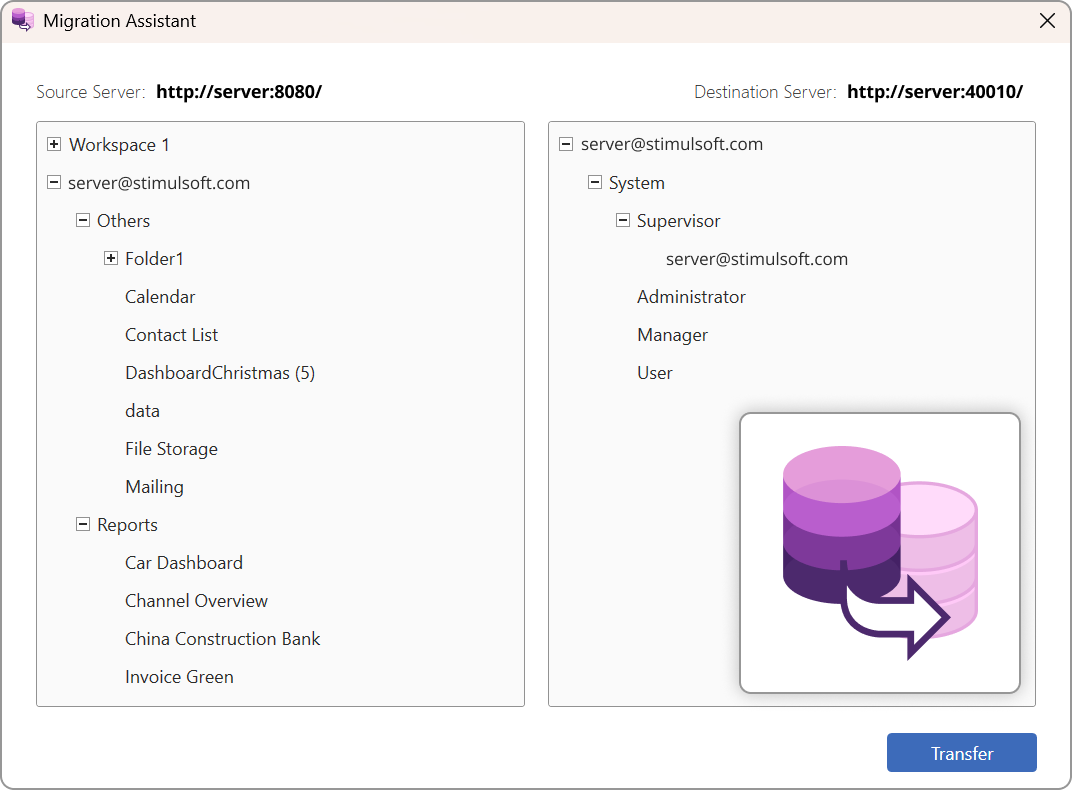Expand the Workspace 1 node
This screenshot has width=1072, height=790.
coord(54,145)
